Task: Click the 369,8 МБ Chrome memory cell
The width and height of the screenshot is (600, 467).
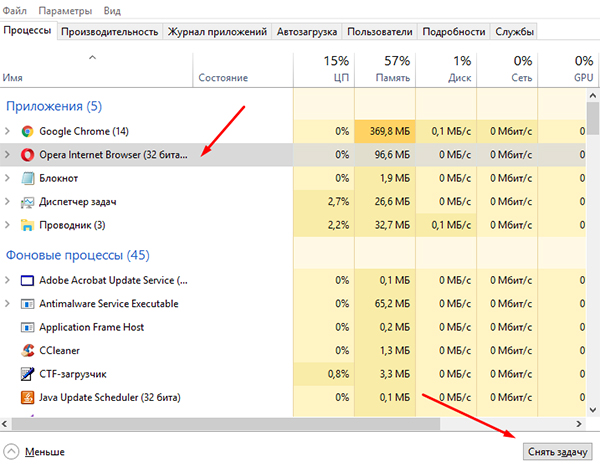Action: coord(385,131)
